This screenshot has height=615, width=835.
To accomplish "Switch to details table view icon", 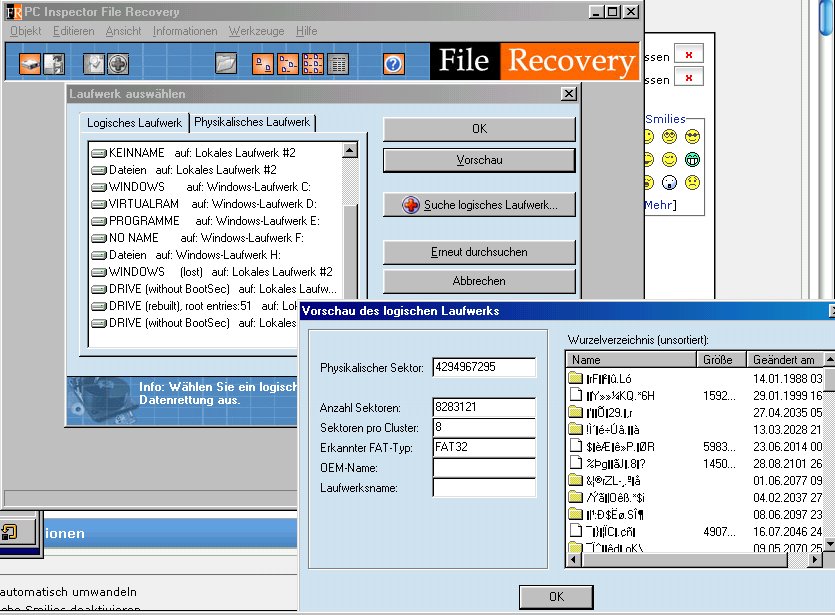I will point(338,64).
